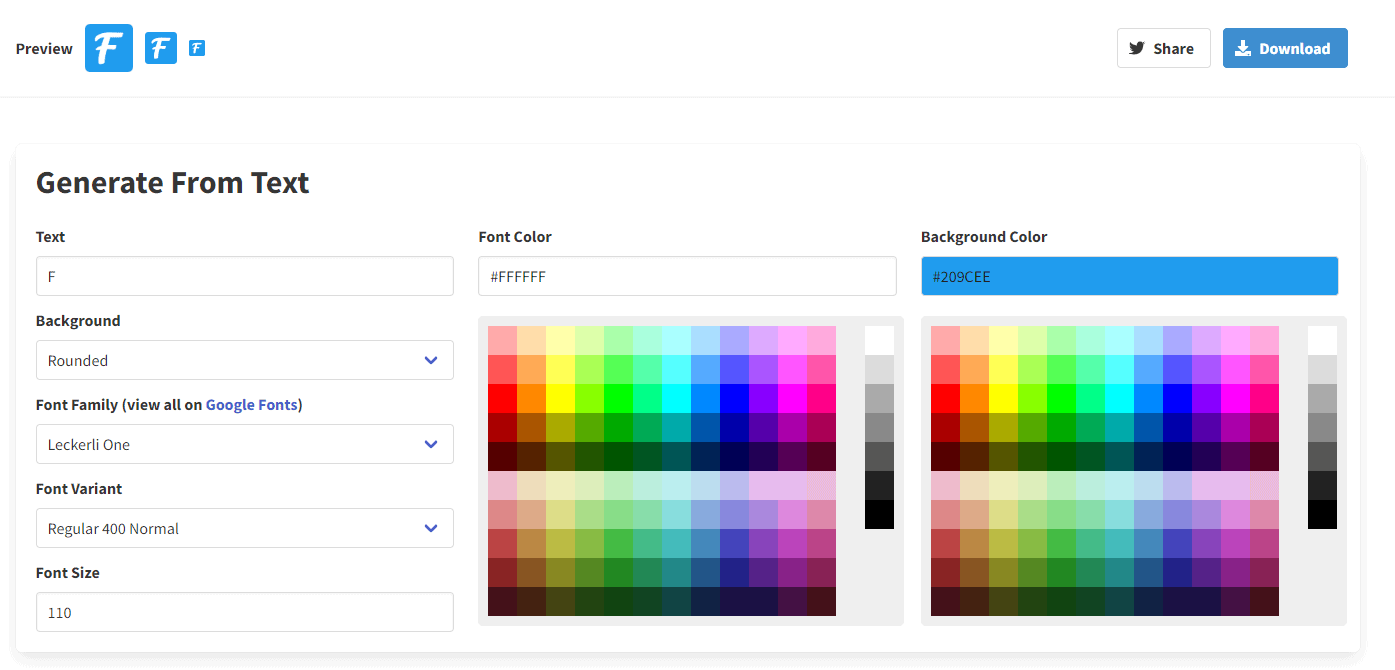Click the Font Color field showing #FFFFFF
The width and height of the screenshot is (1395, 670).
pyautogui.click(x=687, y=276)
